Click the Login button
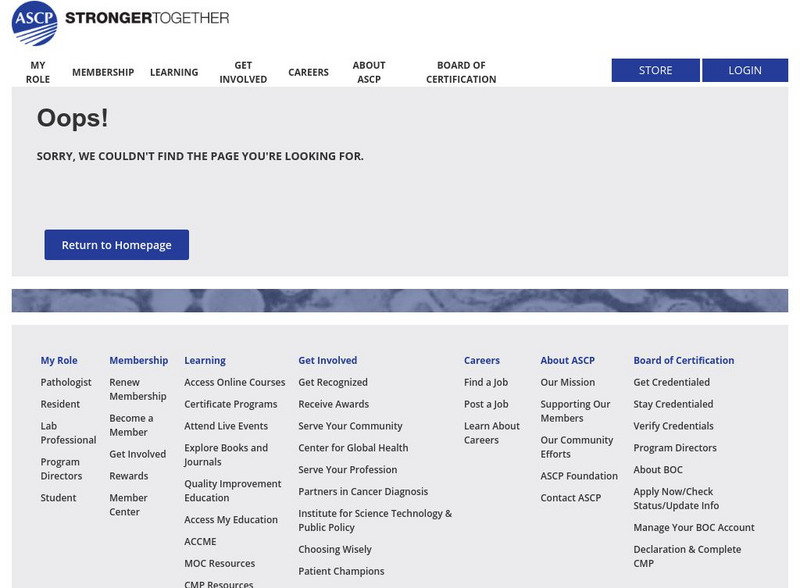 click(x=745, y=70)
